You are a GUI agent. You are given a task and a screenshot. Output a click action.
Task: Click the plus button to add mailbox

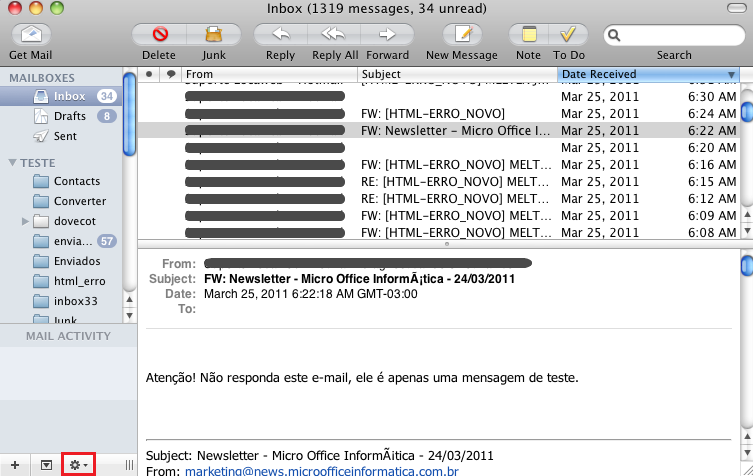(x=15, y=465)
